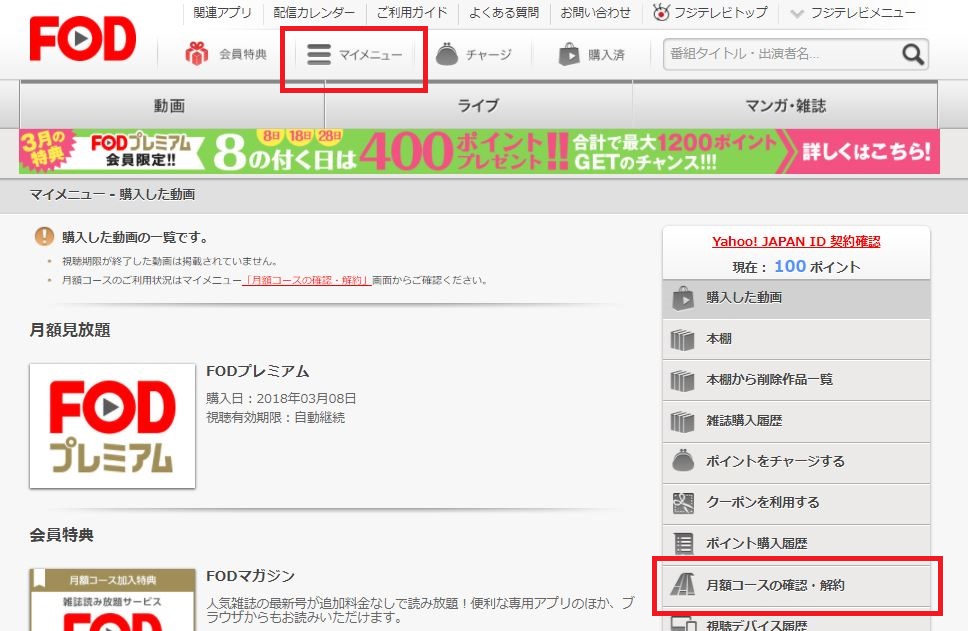Click the purse icon beside チャージ
Screen dimensions: 968x631
tap(447, 54)
